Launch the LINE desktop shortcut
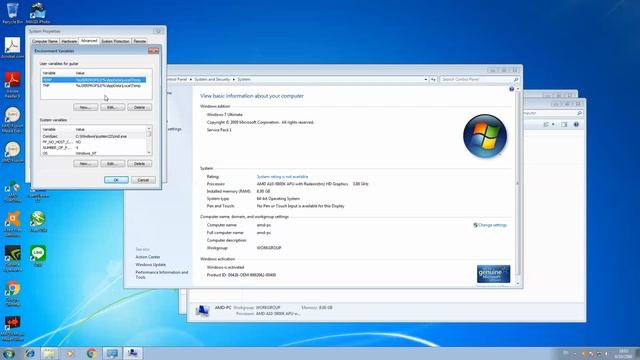The image size is (640, 360). point(38,256)
